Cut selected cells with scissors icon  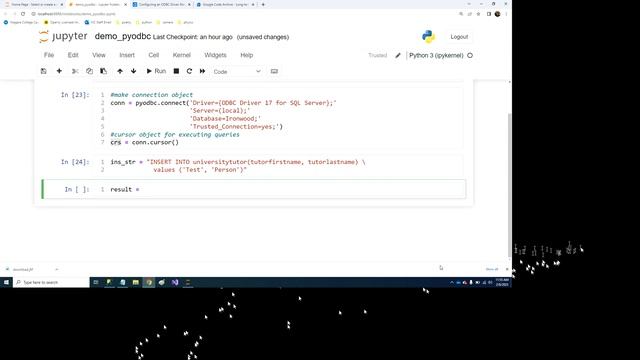(x=75, y=71)
